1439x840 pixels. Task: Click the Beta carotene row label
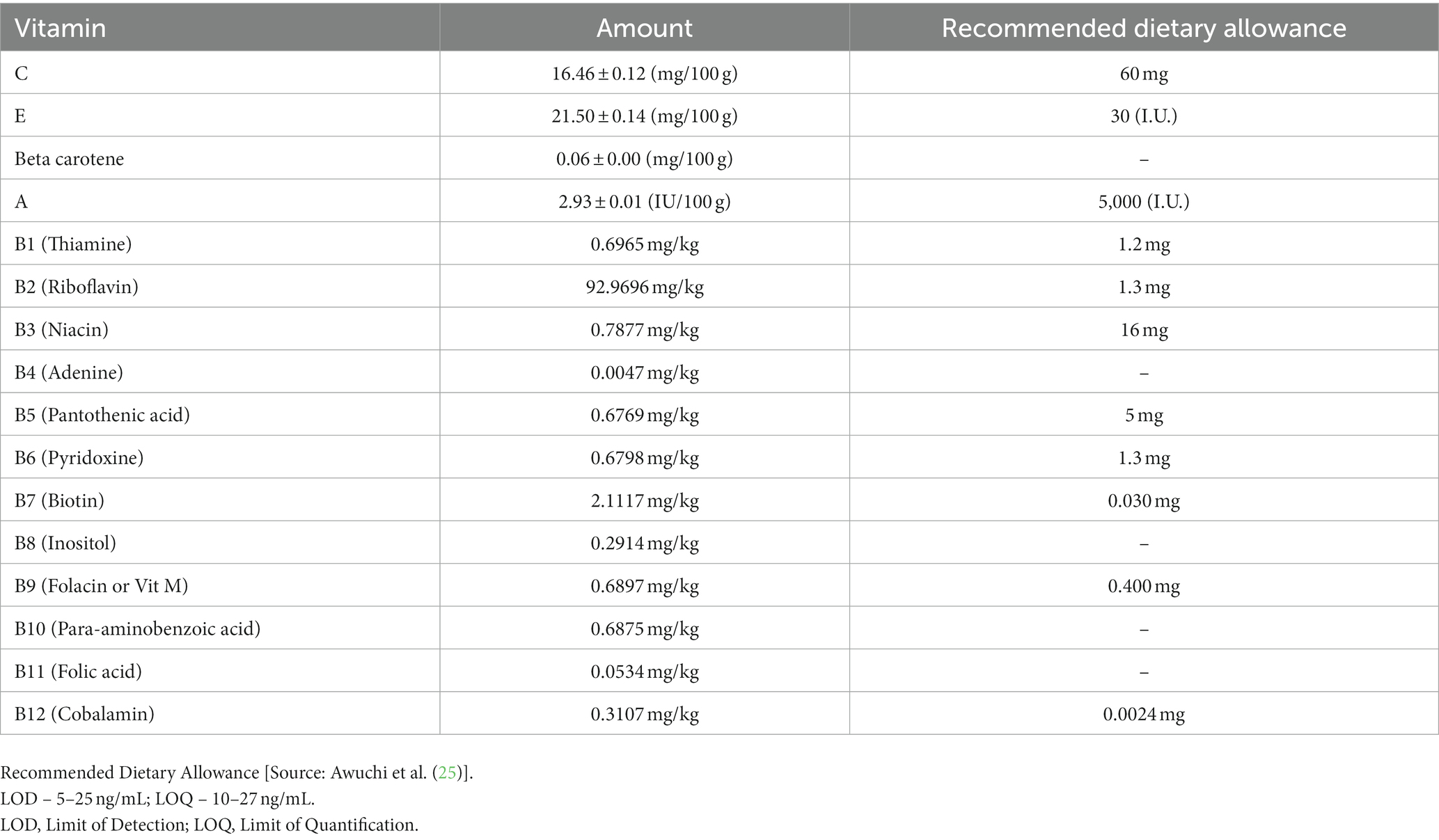click(x=70, y=159)
